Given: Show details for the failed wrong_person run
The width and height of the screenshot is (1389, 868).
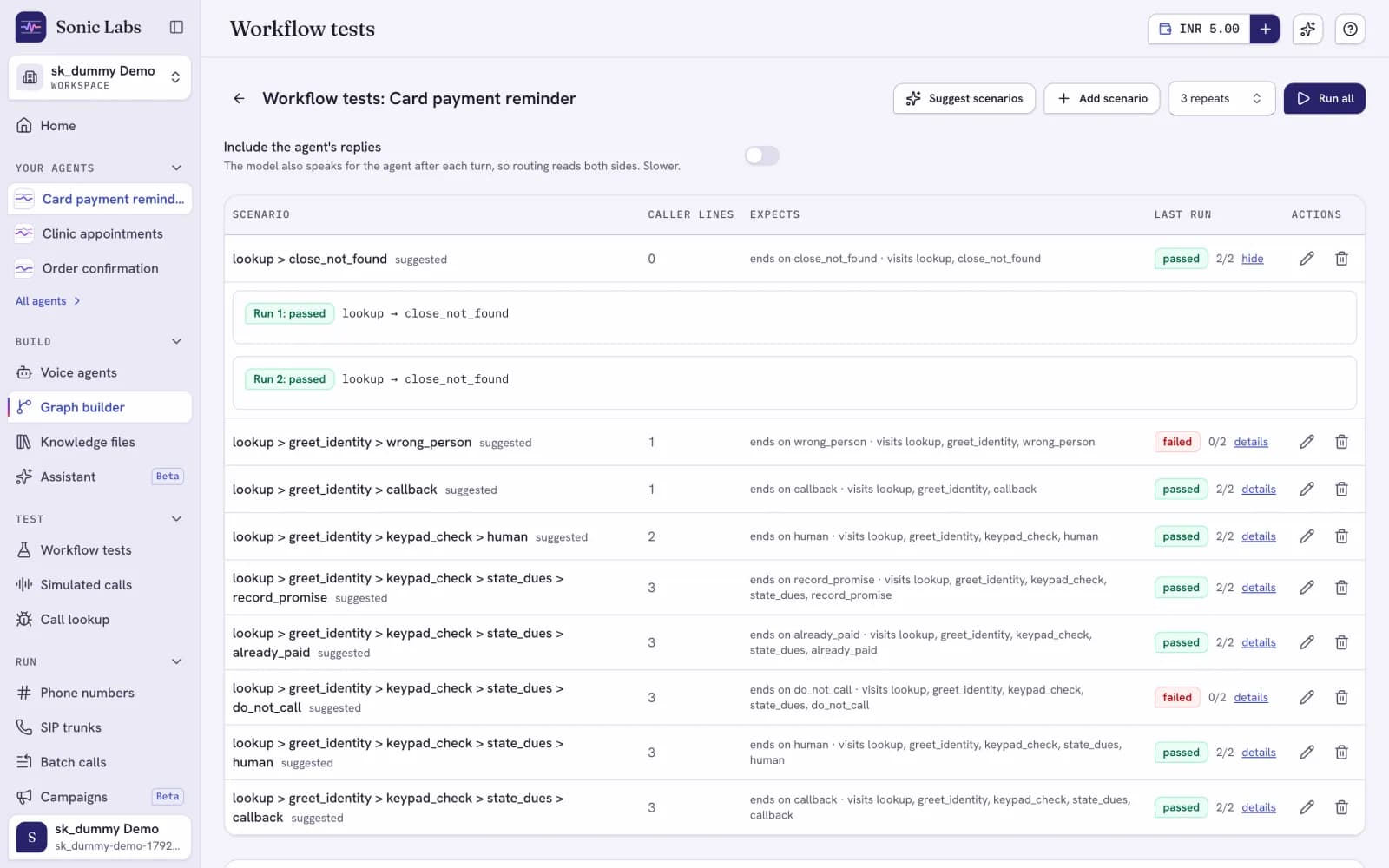Looking at the screenshot, I should (x=1250, y=442).
